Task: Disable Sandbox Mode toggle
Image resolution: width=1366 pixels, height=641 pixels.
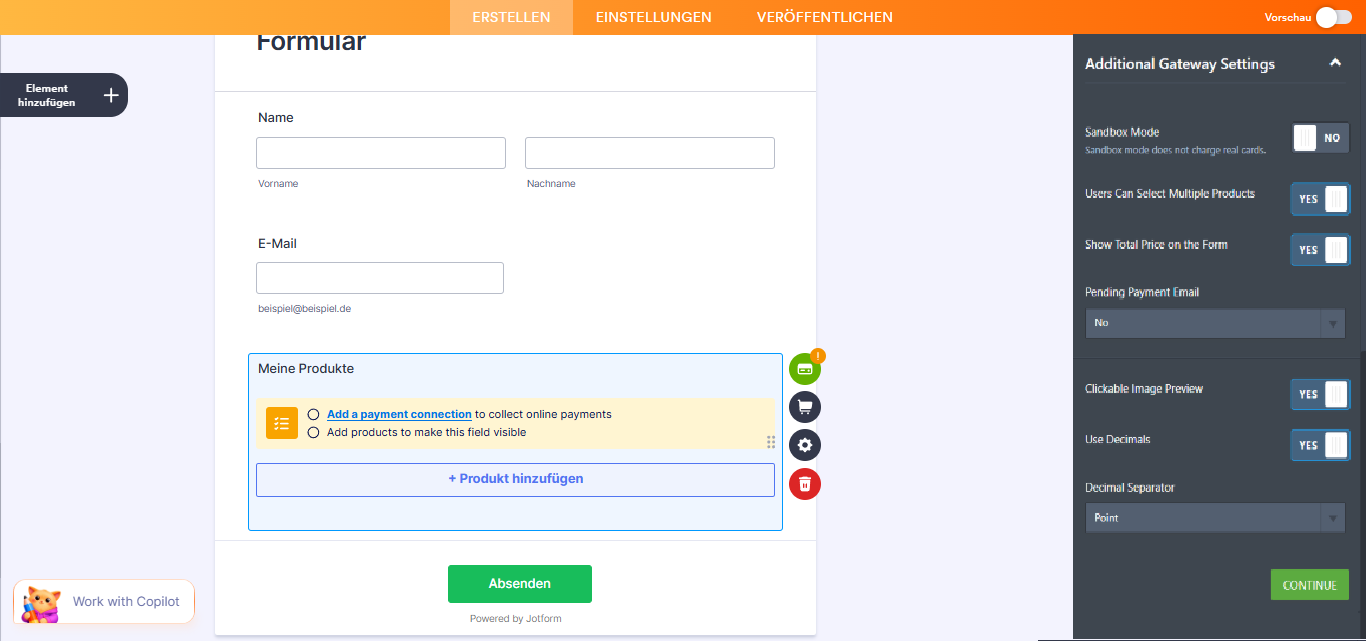Action: pos(1320,138)
